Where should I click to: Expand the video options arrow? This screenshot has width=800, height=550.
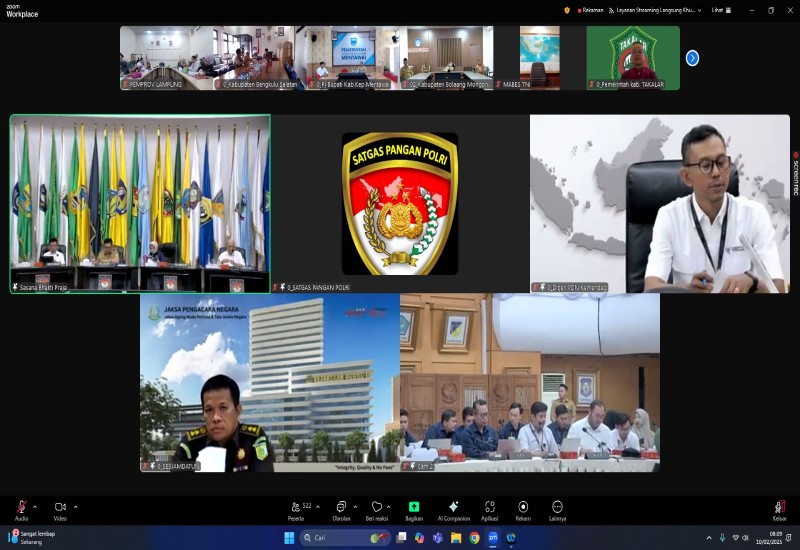[75, 506]
